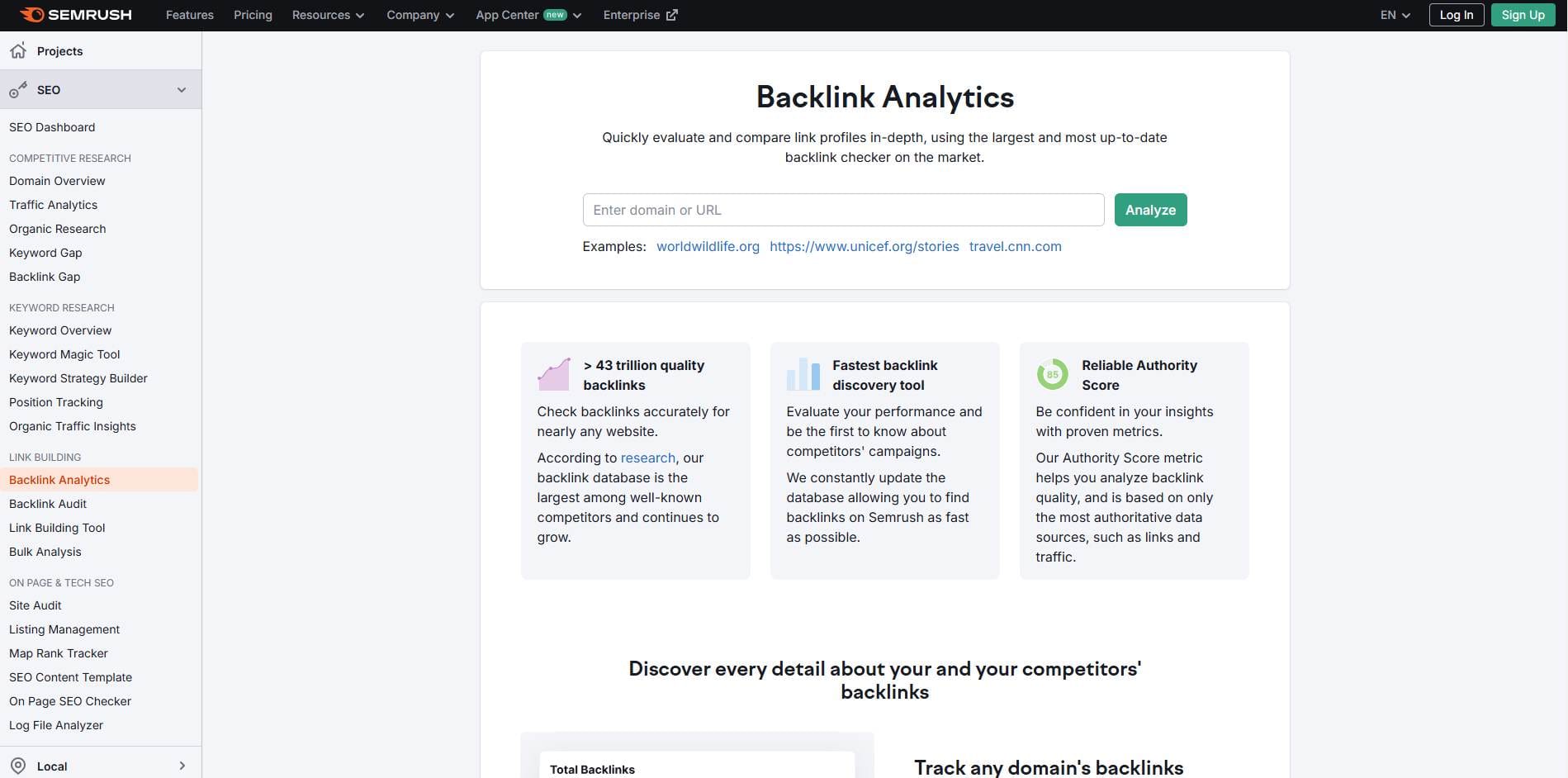Open the EN language dropdown

click(x=1395, y=15)
